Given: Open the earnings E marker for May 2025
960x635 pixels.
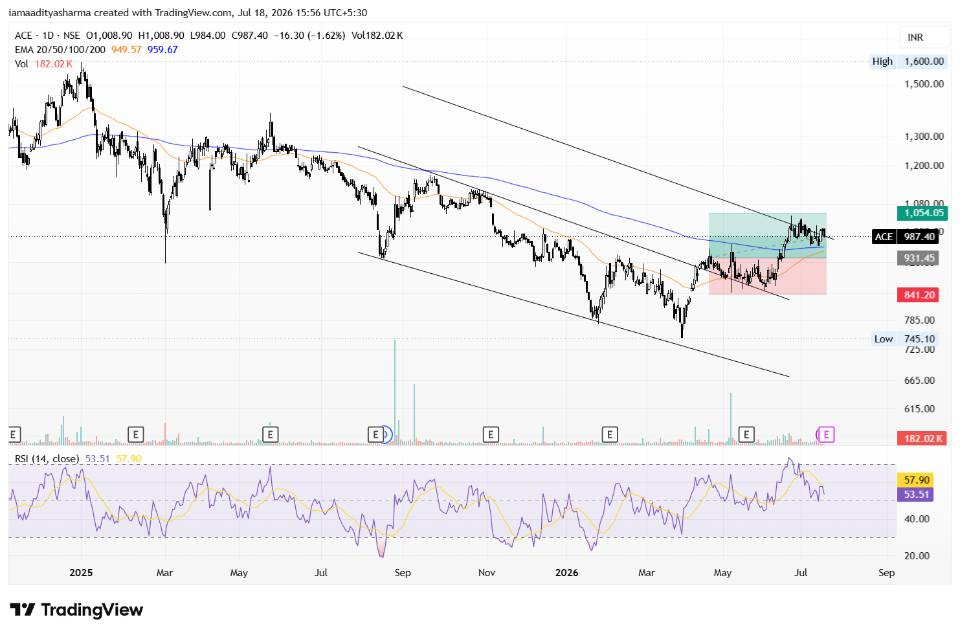Looking at the screenshot, I should coord(270,435).
